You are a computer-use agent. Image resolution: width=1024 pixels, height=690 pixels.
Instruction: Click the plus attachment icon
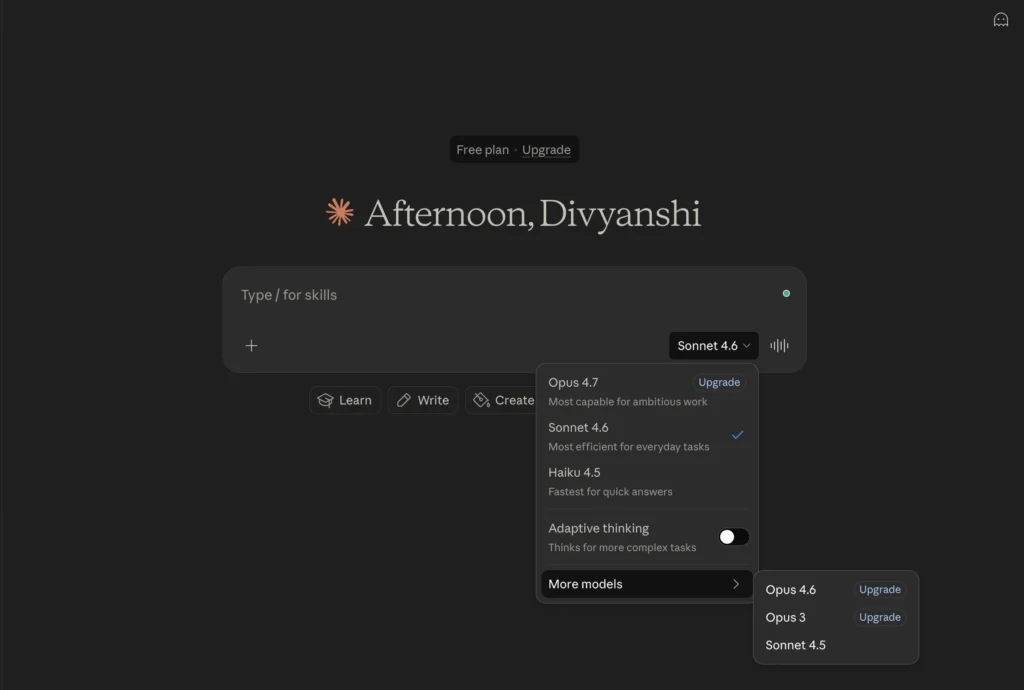pyautogui.click(x=251, y=346)
